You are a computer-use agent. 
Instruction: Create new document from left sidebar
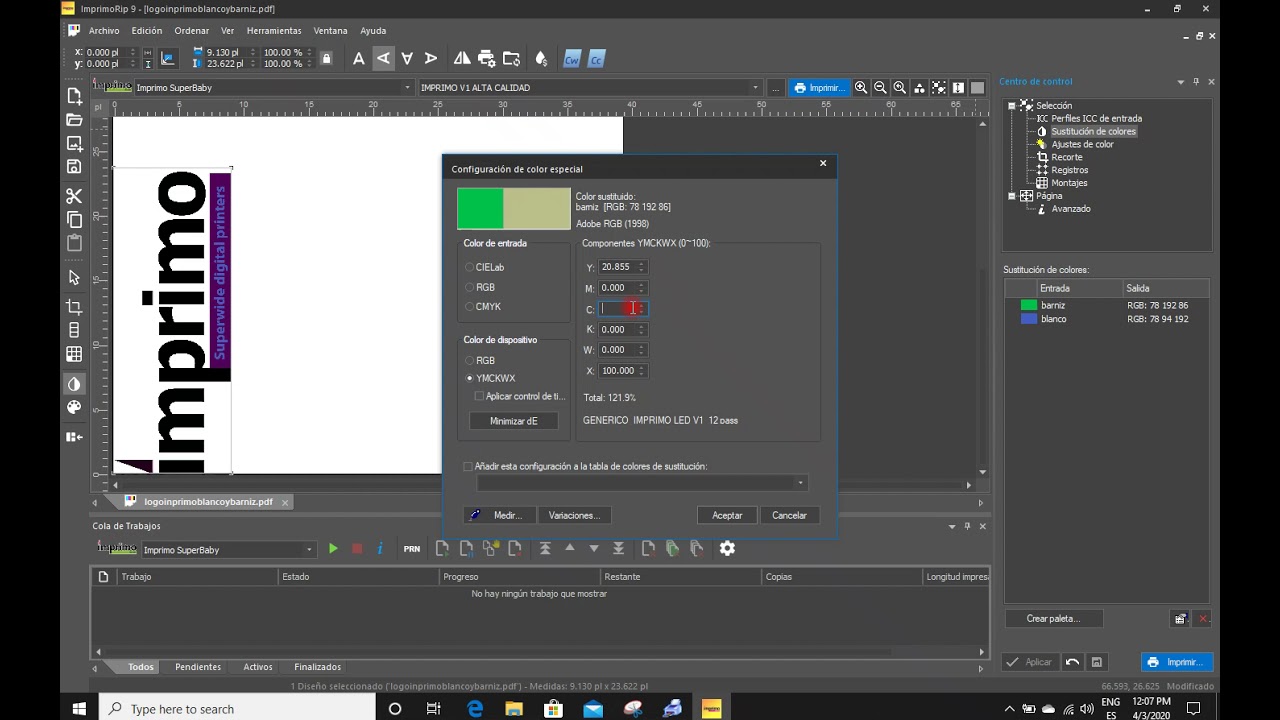(74, 96)
